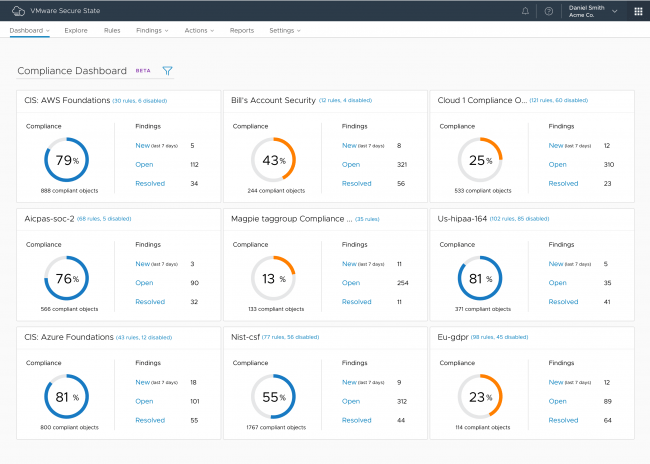650x464 pixels.
Task: Click the VMware Secure State cloud logo
Action: (x=18, y=11)
